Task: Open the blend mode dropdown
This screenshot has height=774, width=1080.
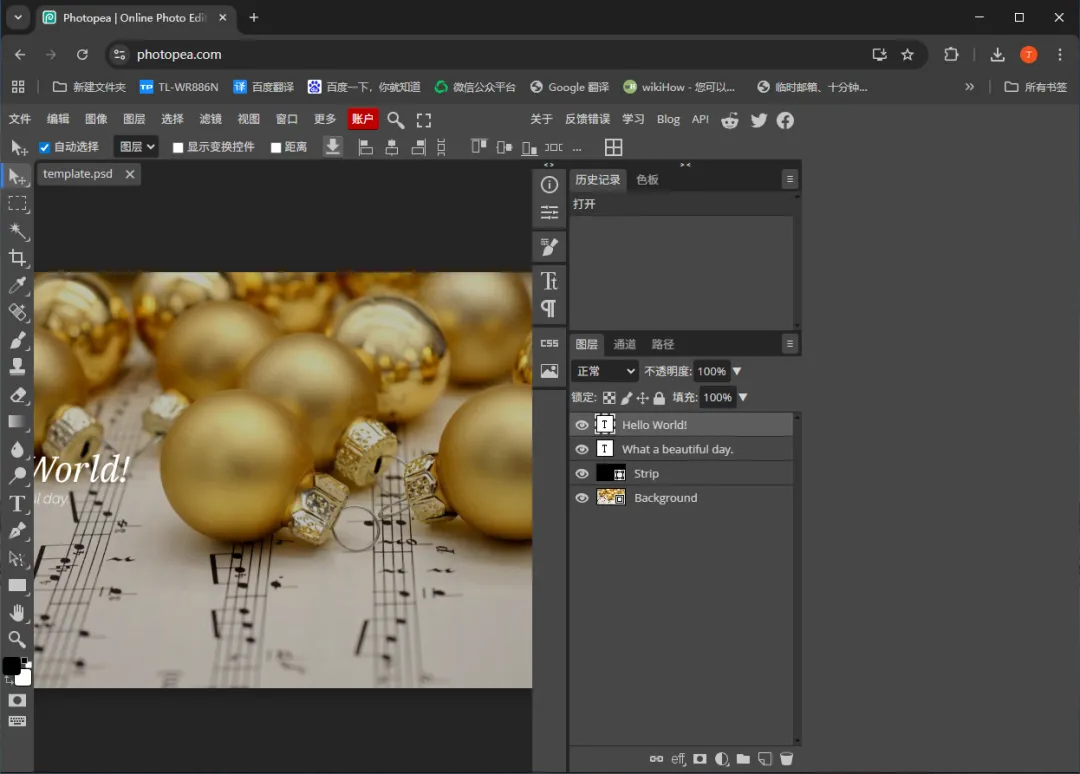Action: coord(604,371)
